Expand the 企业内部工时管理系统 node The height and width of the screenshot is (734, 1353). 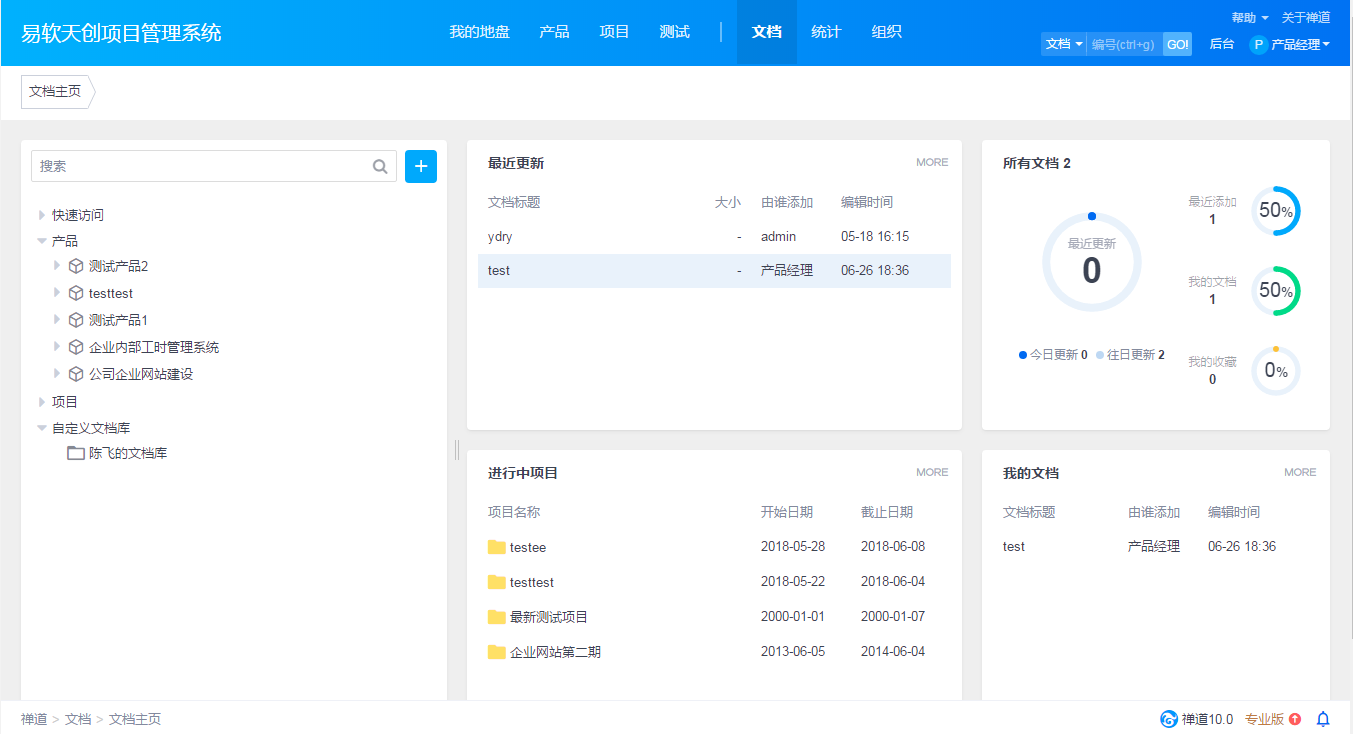click(x=57, y=347)
